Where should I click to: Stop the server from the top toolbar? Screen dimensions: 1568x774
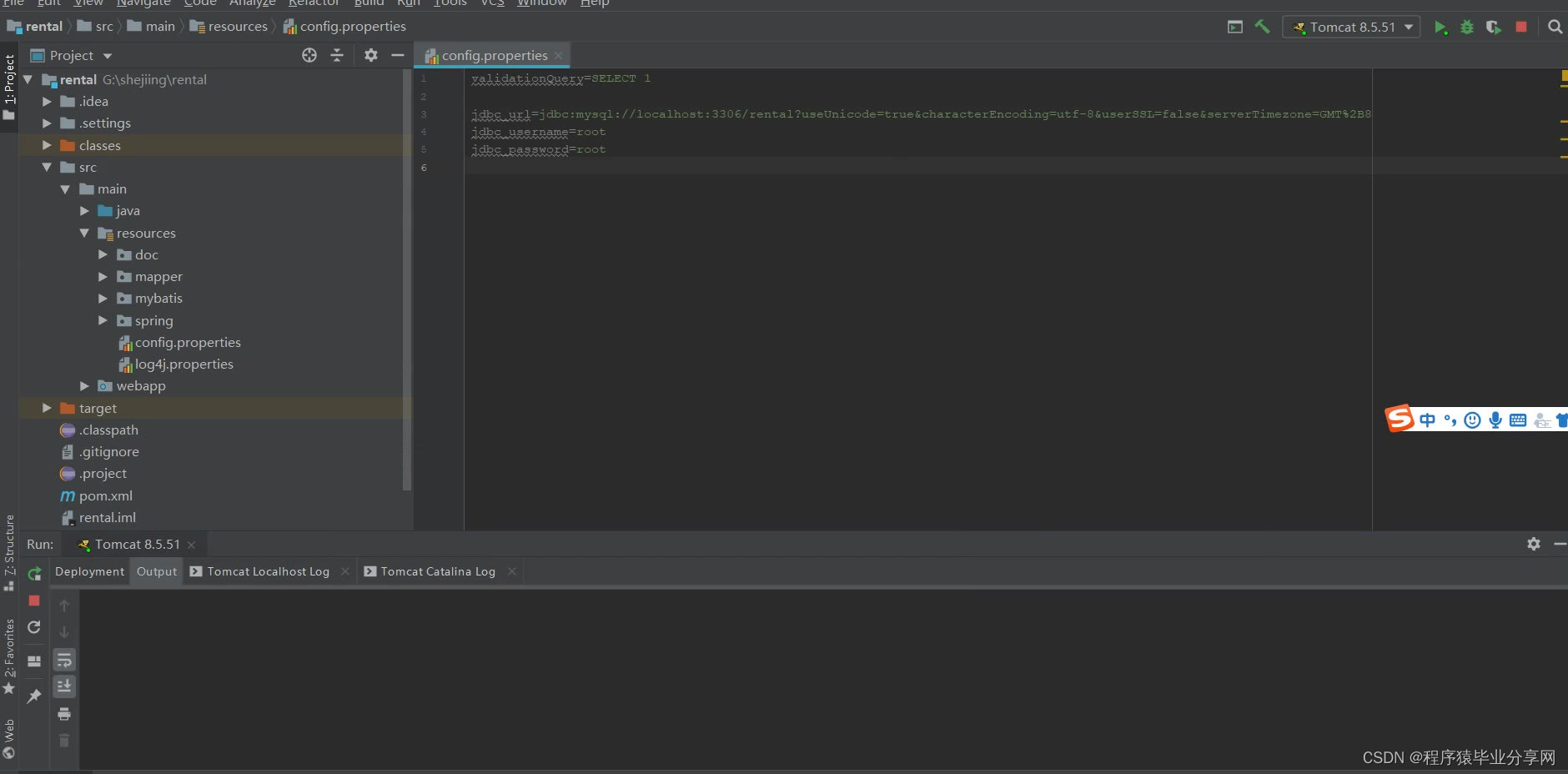coord(1521,27)
